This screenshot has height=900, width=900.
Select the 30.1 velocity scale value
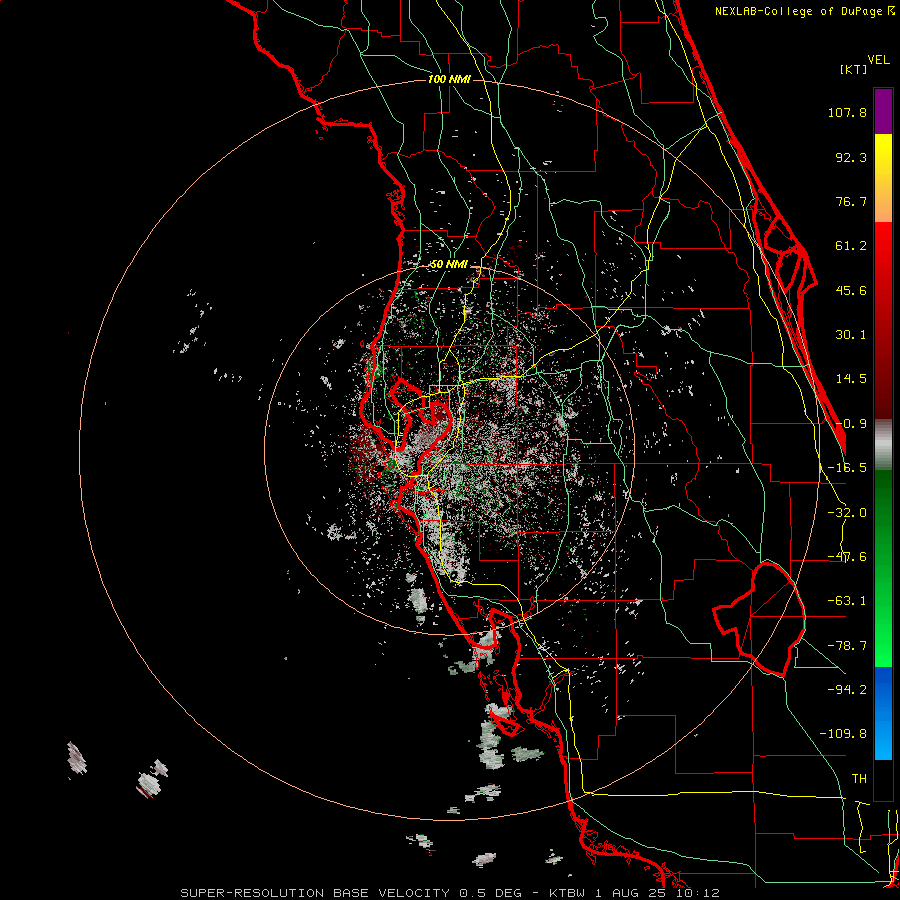(851, 335)
